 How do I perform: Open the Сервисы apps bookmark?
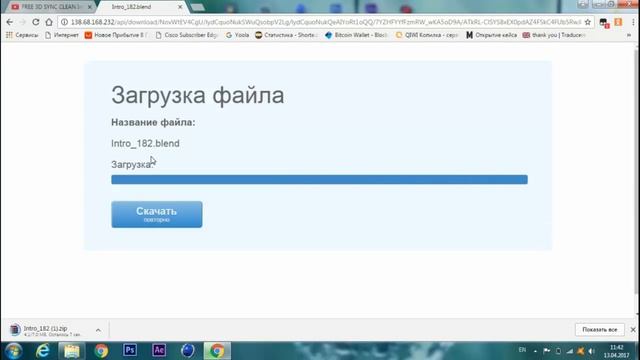click(x=22, y=35)
